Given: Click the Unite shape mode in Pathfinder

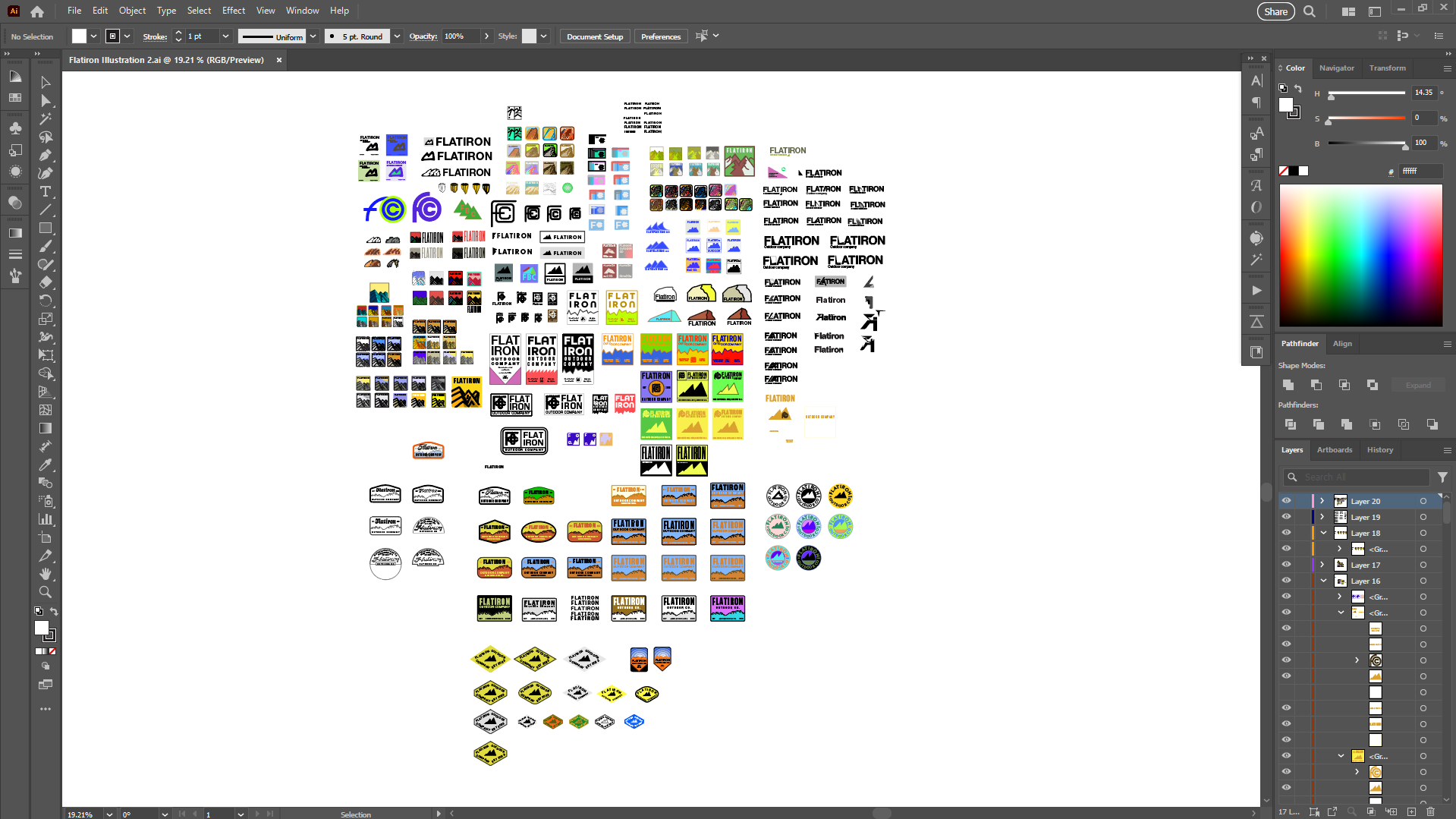Looking at the screenshot, I should click(1288, 385).
